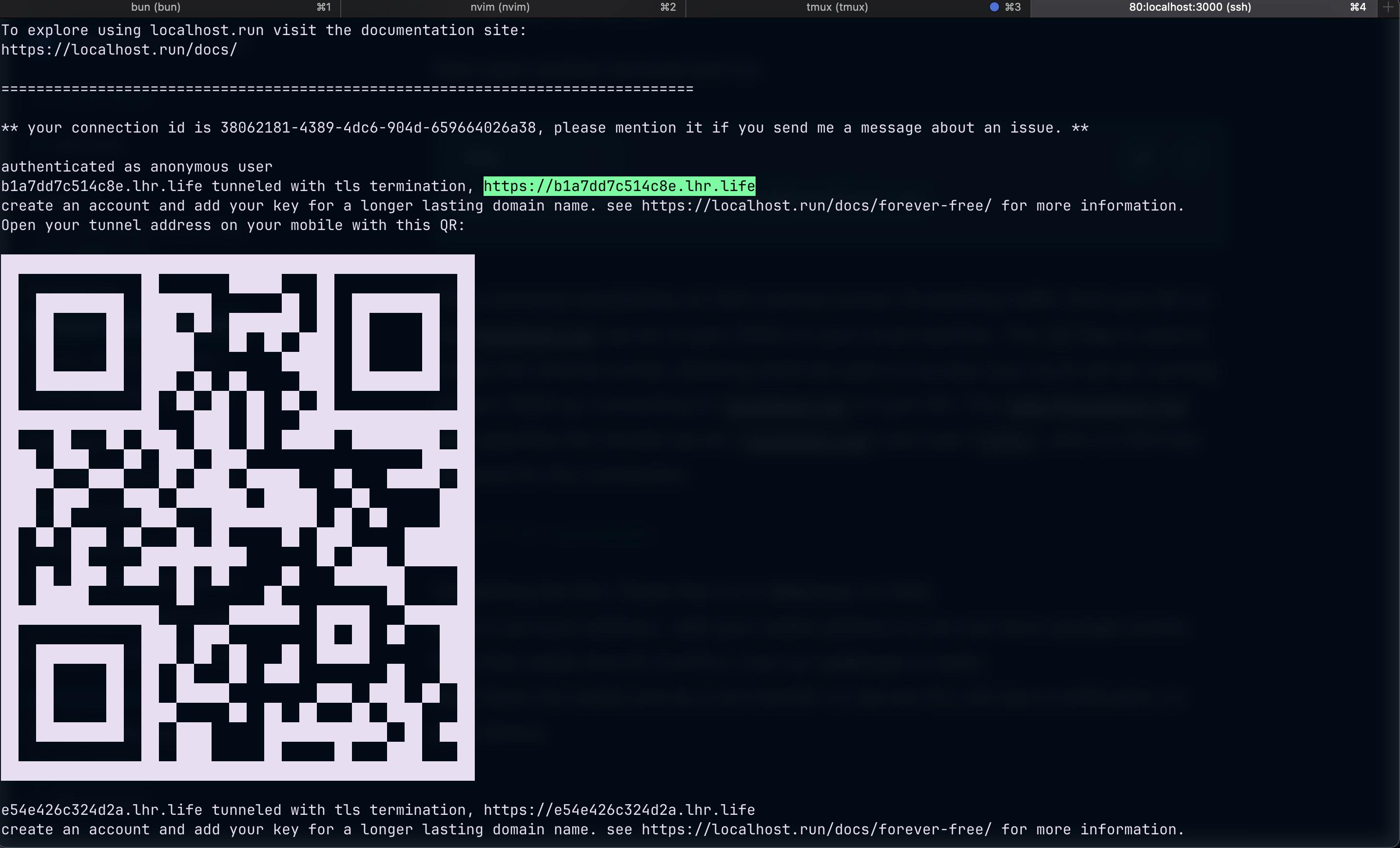This screenshot has width=1400, height=848.
Task: Open the bottom forever-free docs link
Action: [817, 829]
